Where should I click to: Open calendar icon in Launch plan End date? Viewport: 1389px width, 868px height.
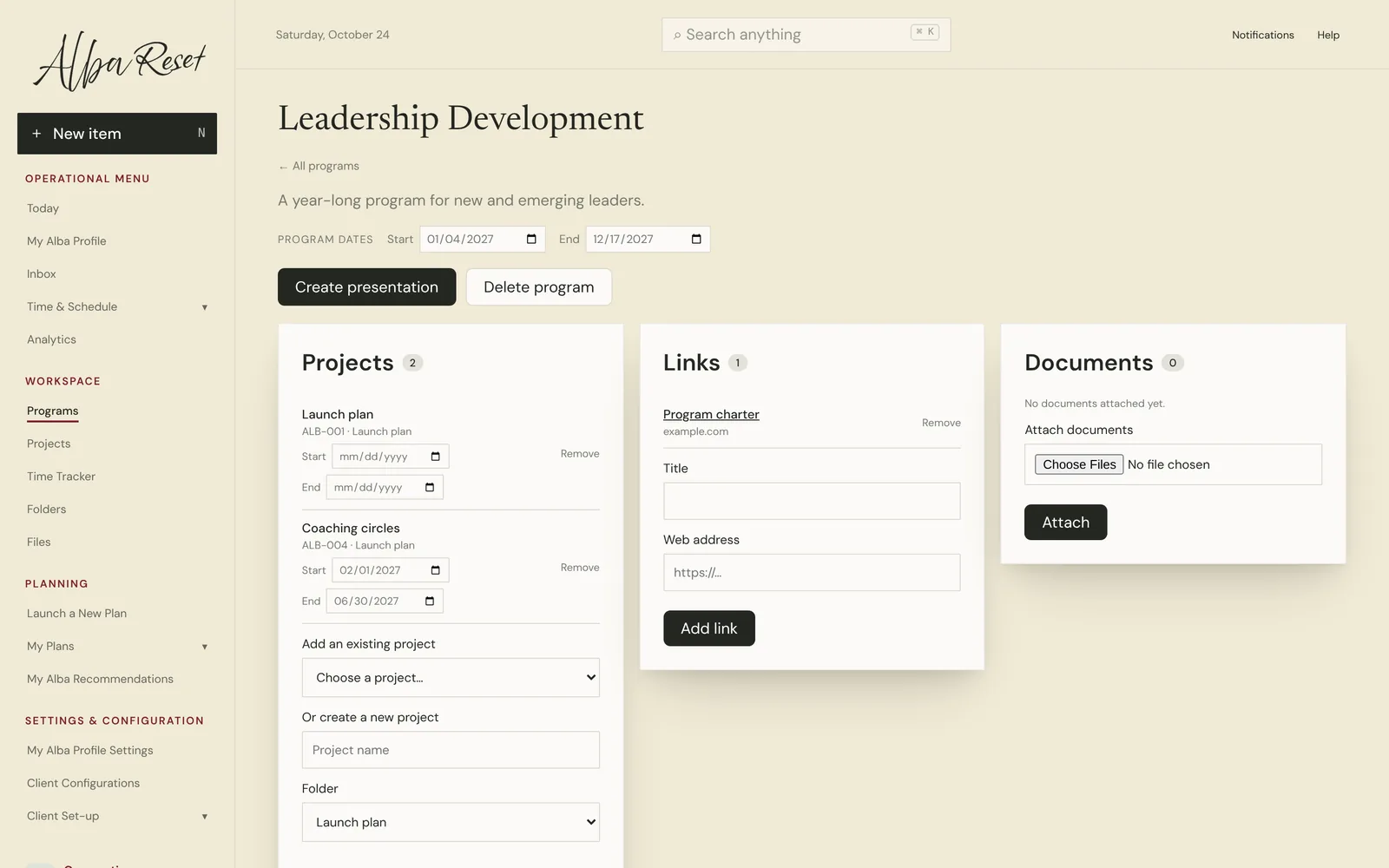[430, 488]
